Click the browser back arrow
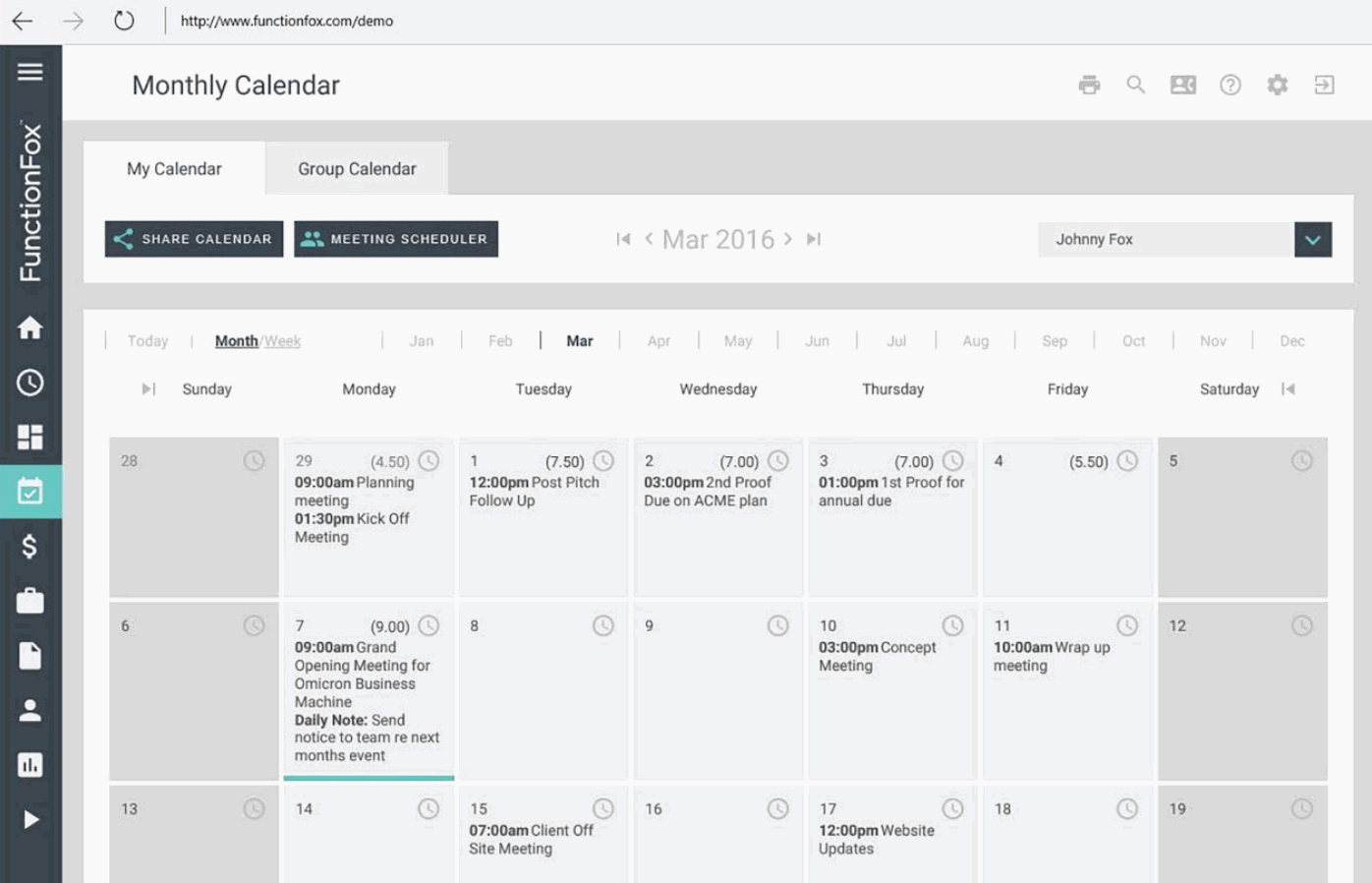 pos(22,21)
